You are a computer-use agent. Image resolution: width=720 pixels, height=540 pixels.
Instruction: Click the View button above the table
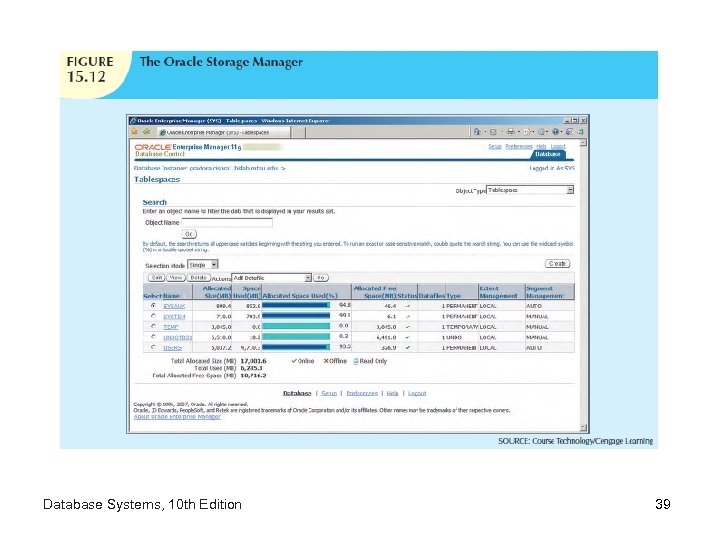[175, 278]
